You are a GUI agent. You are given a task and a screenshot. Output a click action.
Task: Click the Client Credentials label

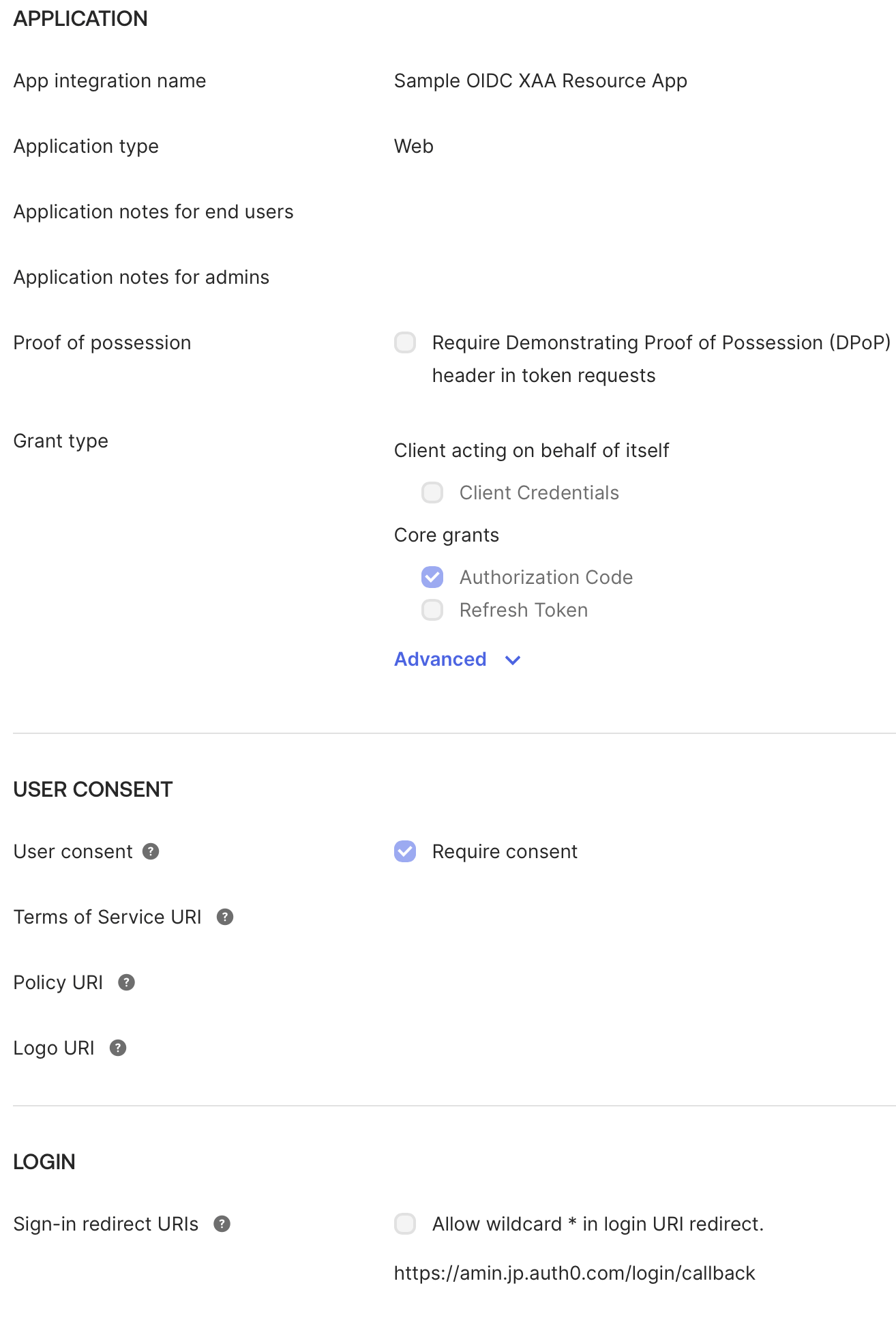539,493
